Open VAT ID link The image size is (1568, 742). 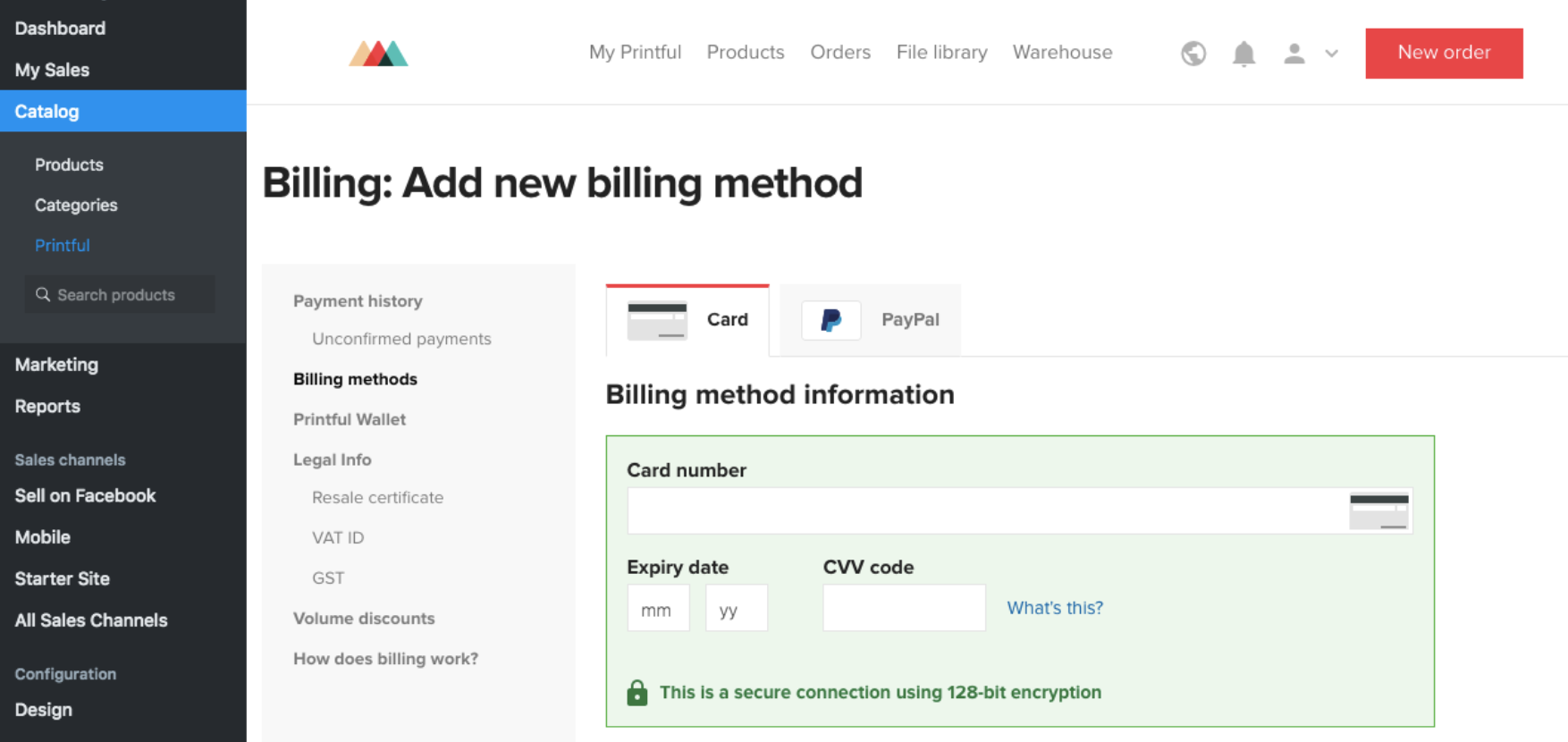pos(338,537)
